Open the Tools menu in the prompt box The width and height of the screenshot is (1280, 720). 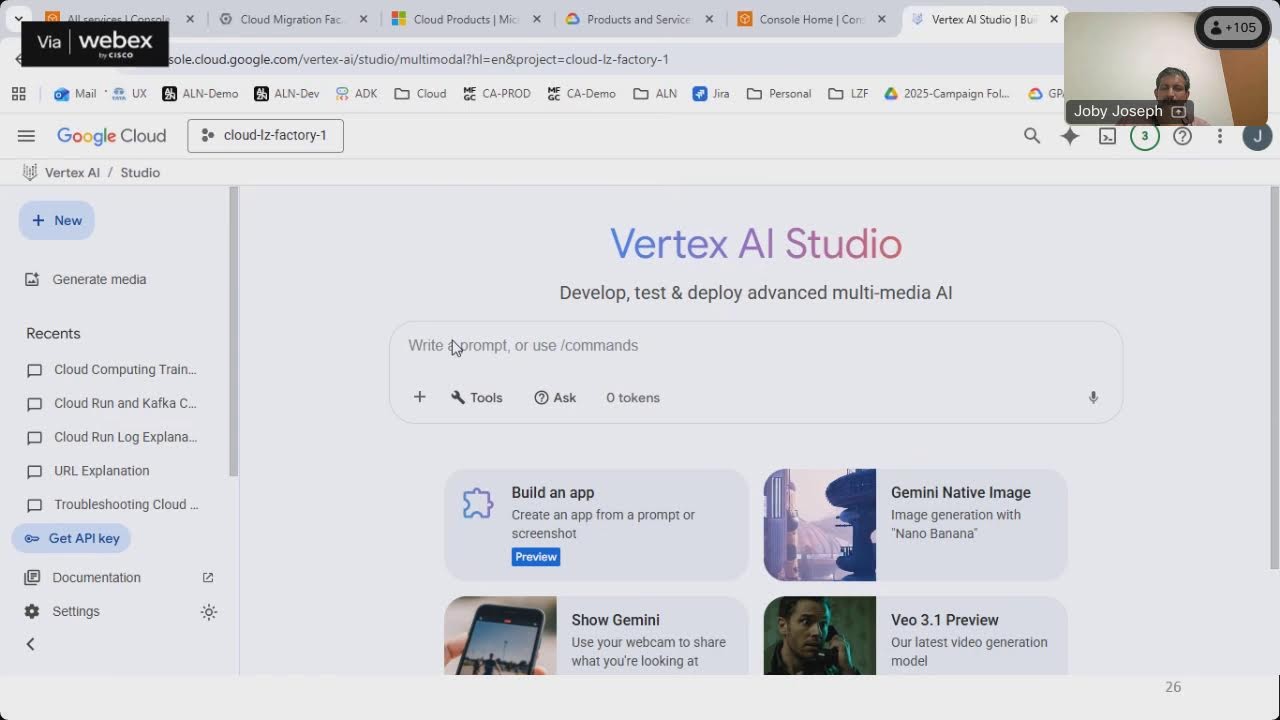tap(477, 398)
